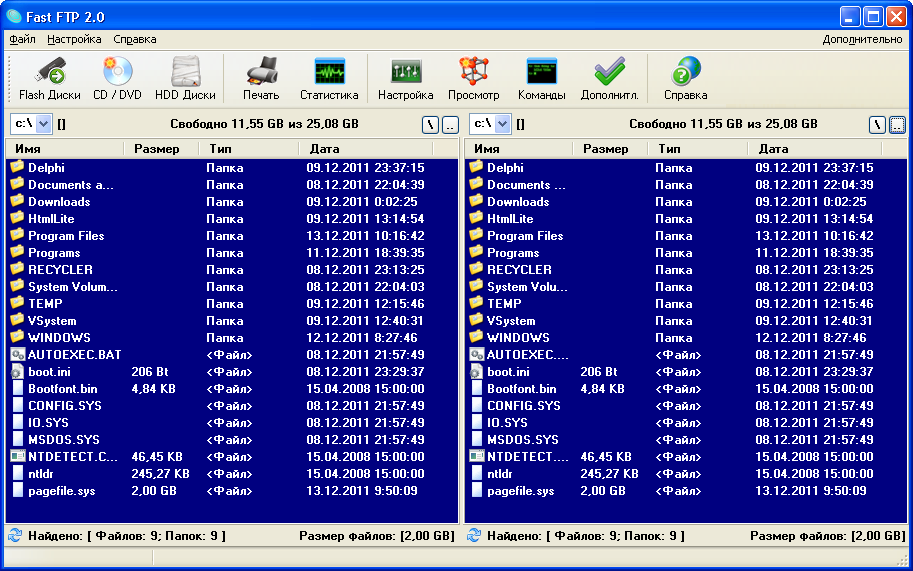Refresh left panel via status bar icon
This screenshot has width=913, height=571.
(x=15, y=535)
